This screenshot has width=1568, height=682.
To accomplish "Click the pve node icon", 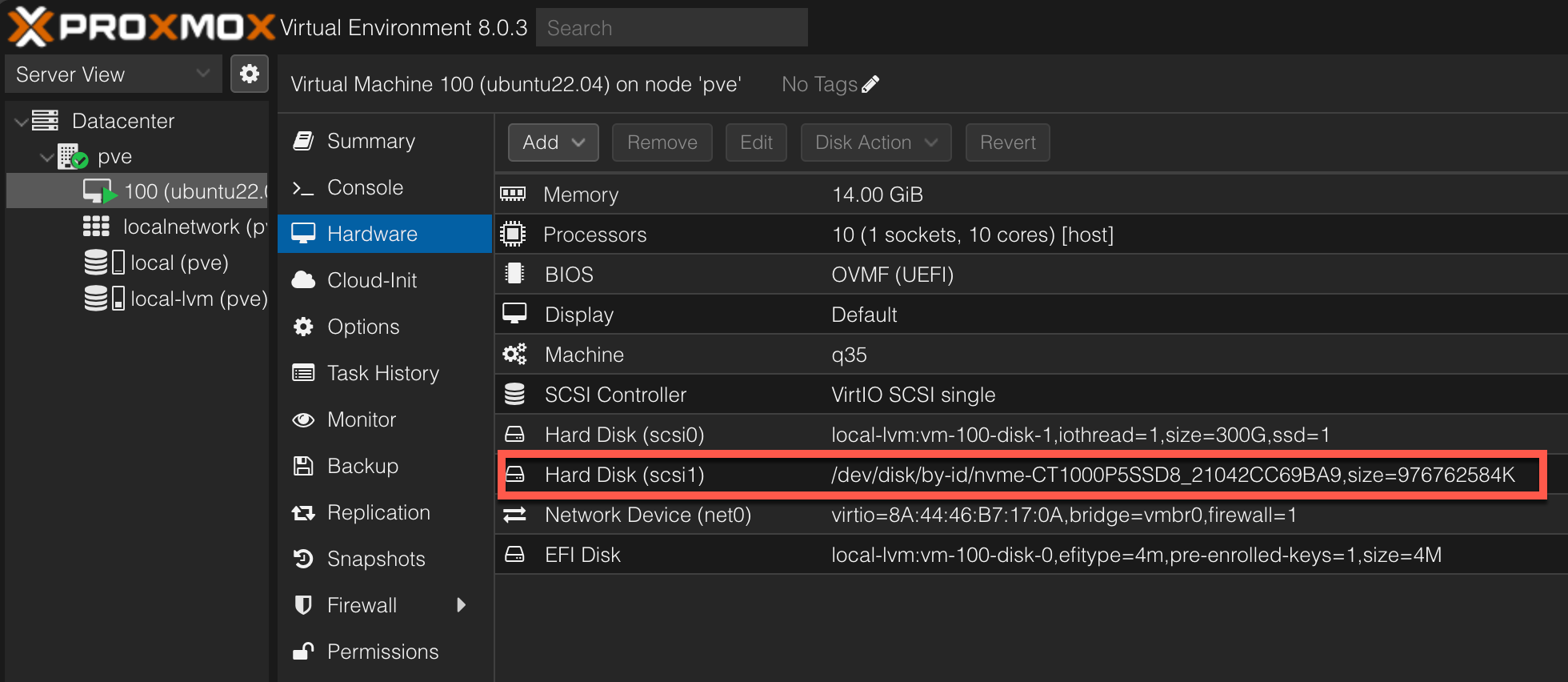I will (72, 156).
